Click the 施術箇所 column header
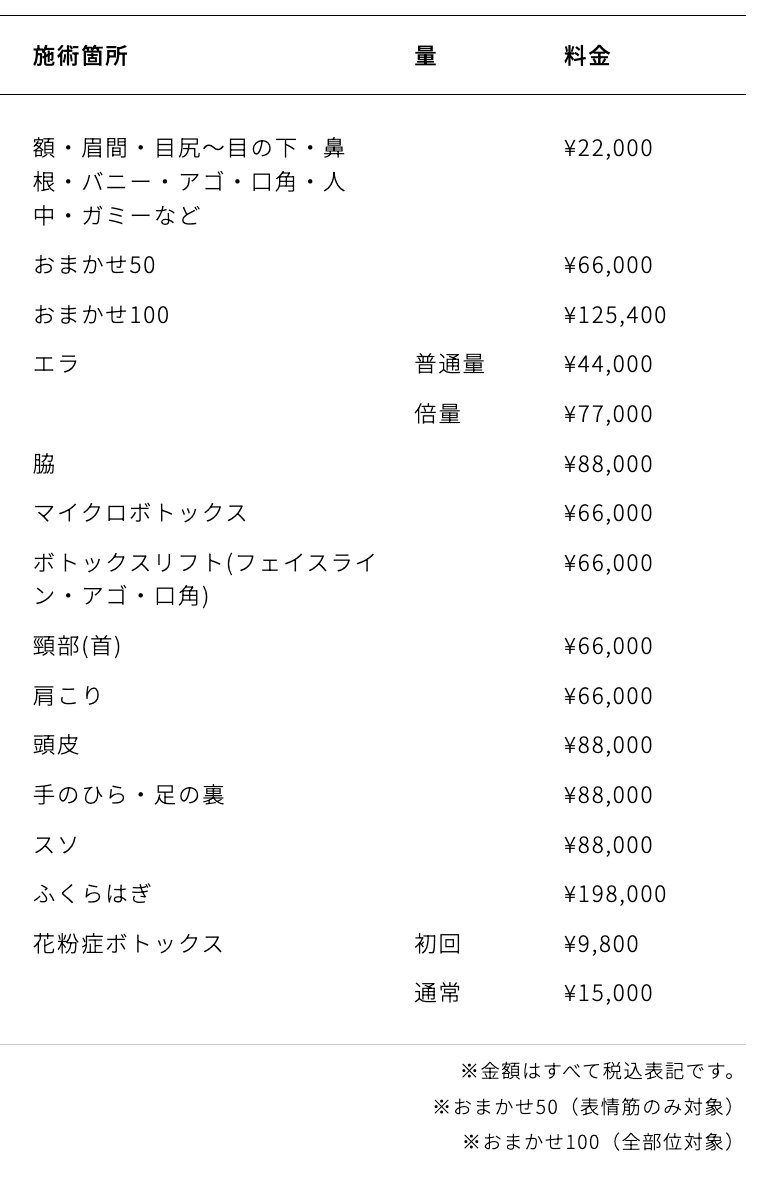 coord(80,57)
